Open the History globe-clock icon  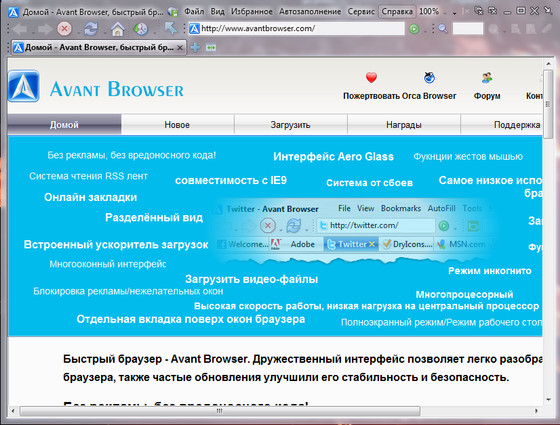pos(141,29)
